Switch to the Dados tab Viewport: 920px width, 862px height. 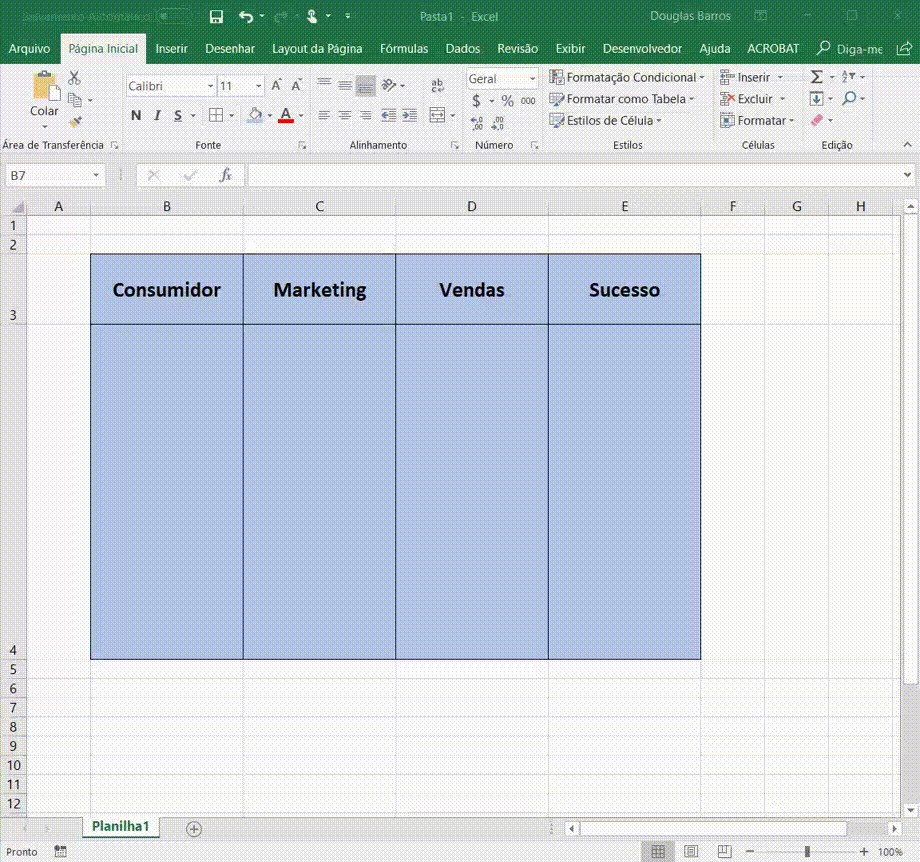462,49
